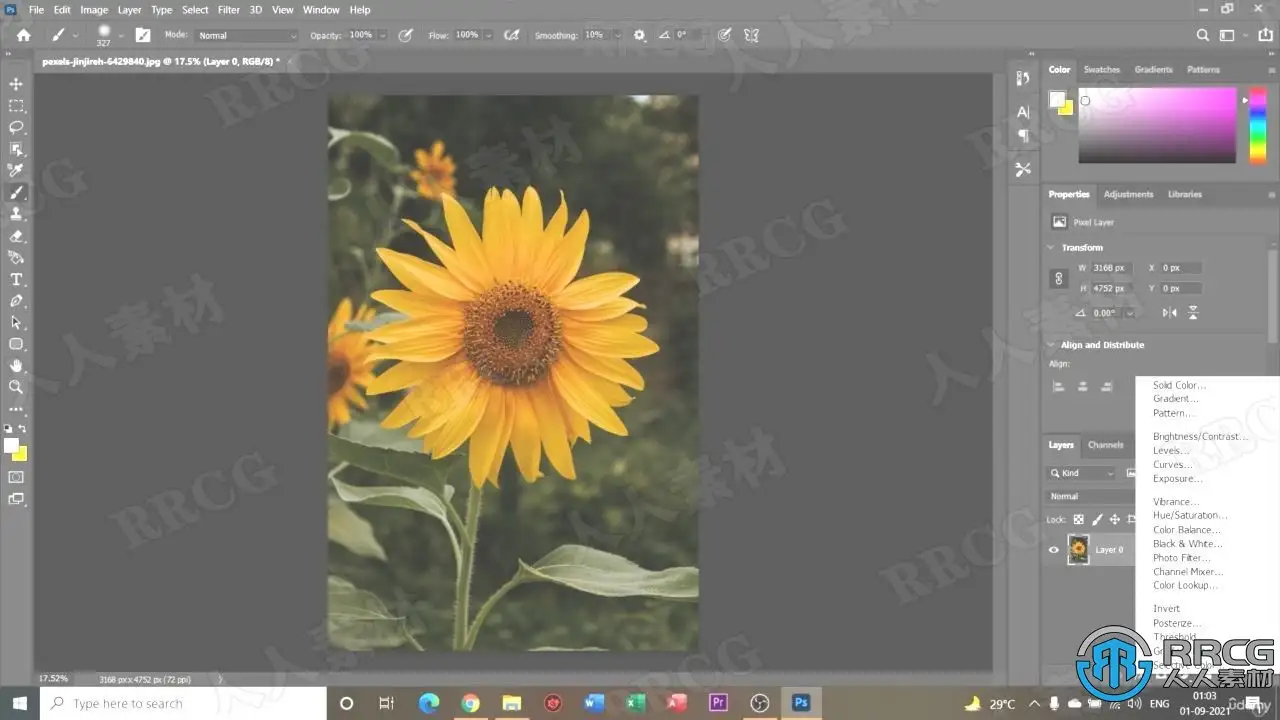Open the layer Kind filter dropdown

point(1082,473)
